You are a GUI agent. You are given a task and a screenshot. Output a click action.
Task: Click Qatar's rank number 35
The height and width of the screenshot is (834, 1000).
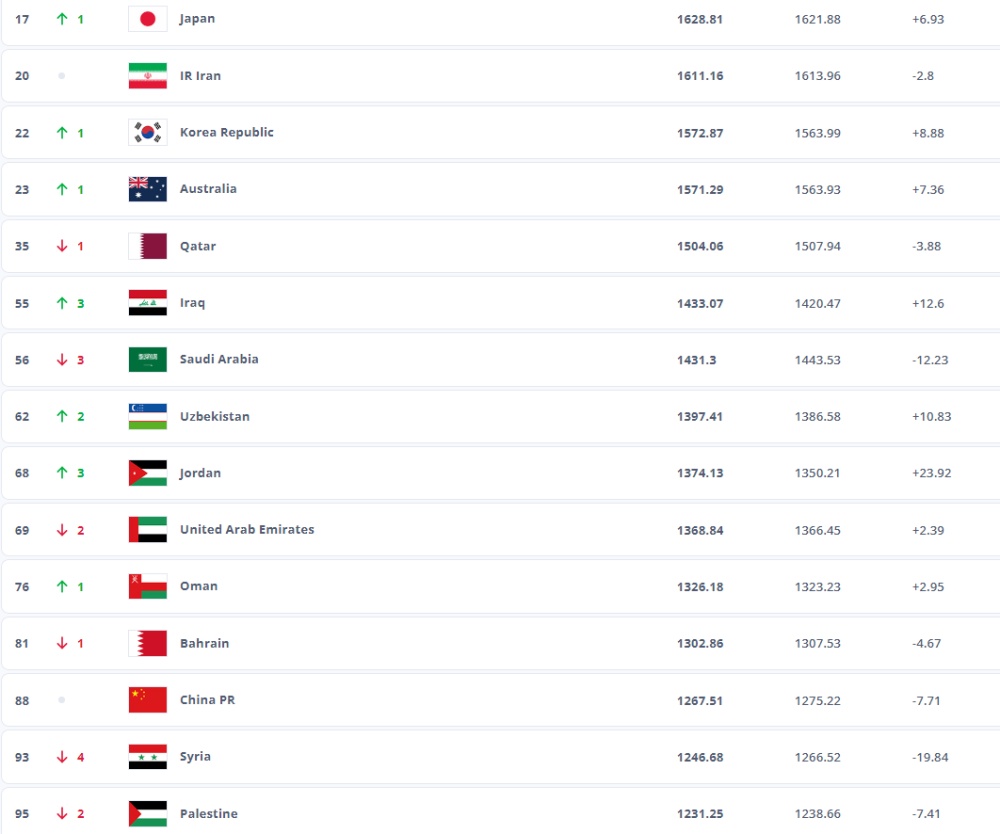[22, 246]
